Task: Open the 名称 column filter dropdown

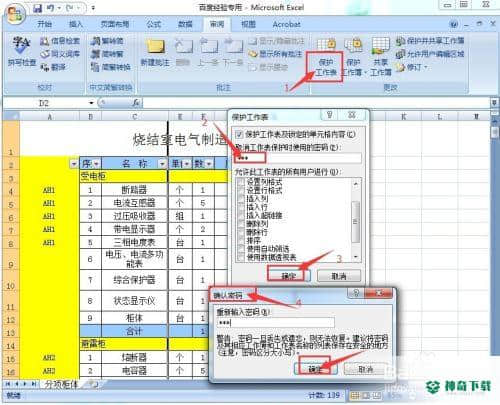Action: (x=162, y=164)
